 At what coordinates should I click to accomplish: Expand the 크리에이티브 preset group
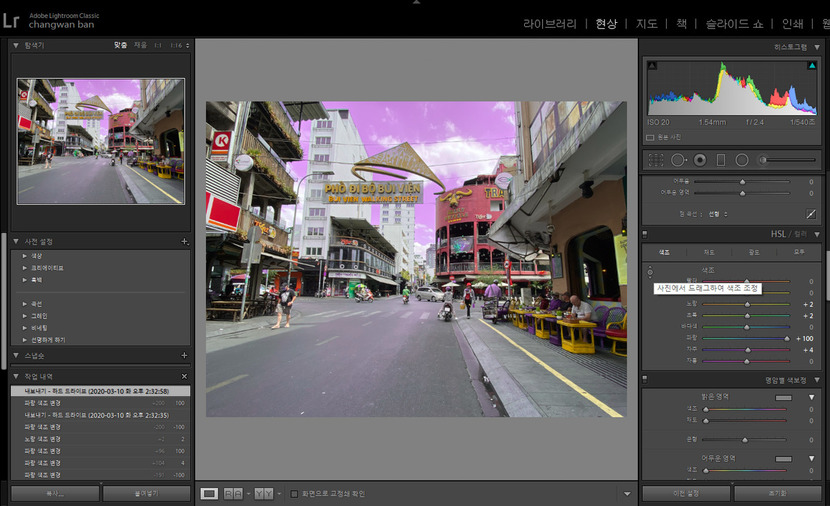[24, 268]
